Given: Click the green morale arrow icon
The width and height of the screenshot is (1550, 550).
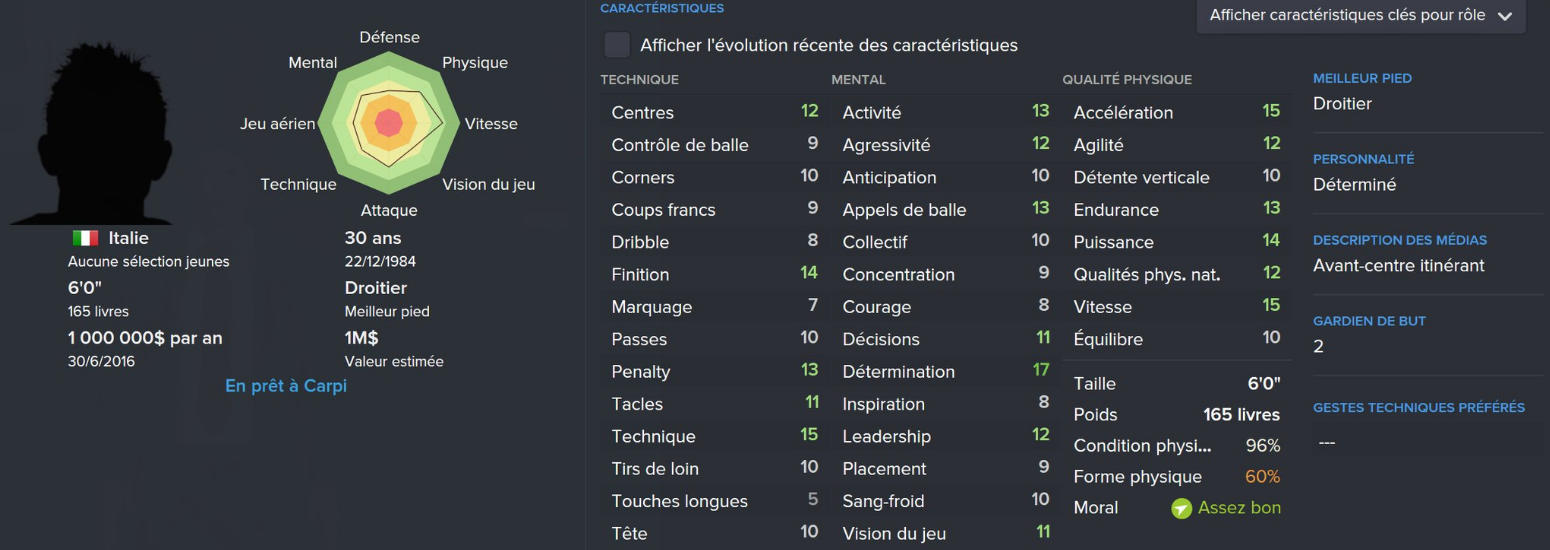Looking at the screenshot, I should (1182, 508).
